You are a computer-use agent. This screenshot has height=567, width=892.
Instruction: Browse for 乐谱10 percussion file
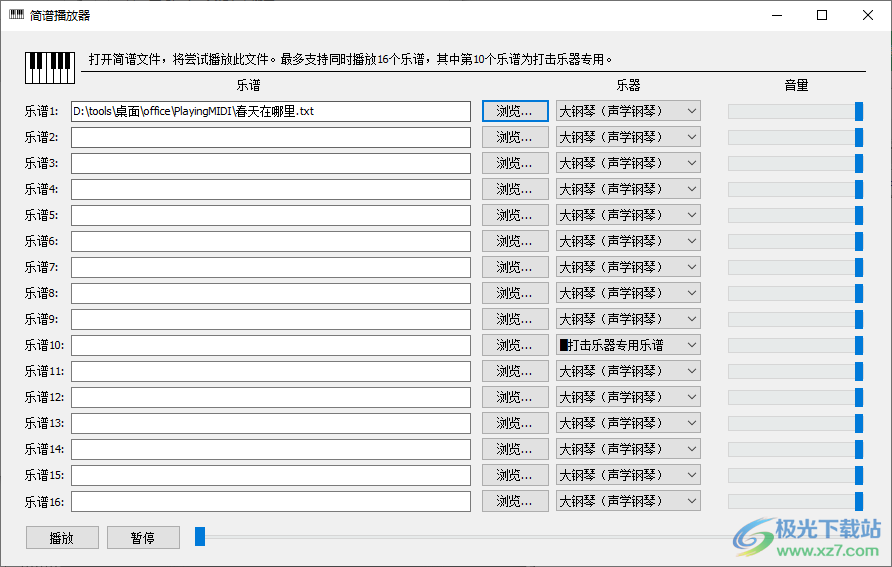[x=515, y=345]
